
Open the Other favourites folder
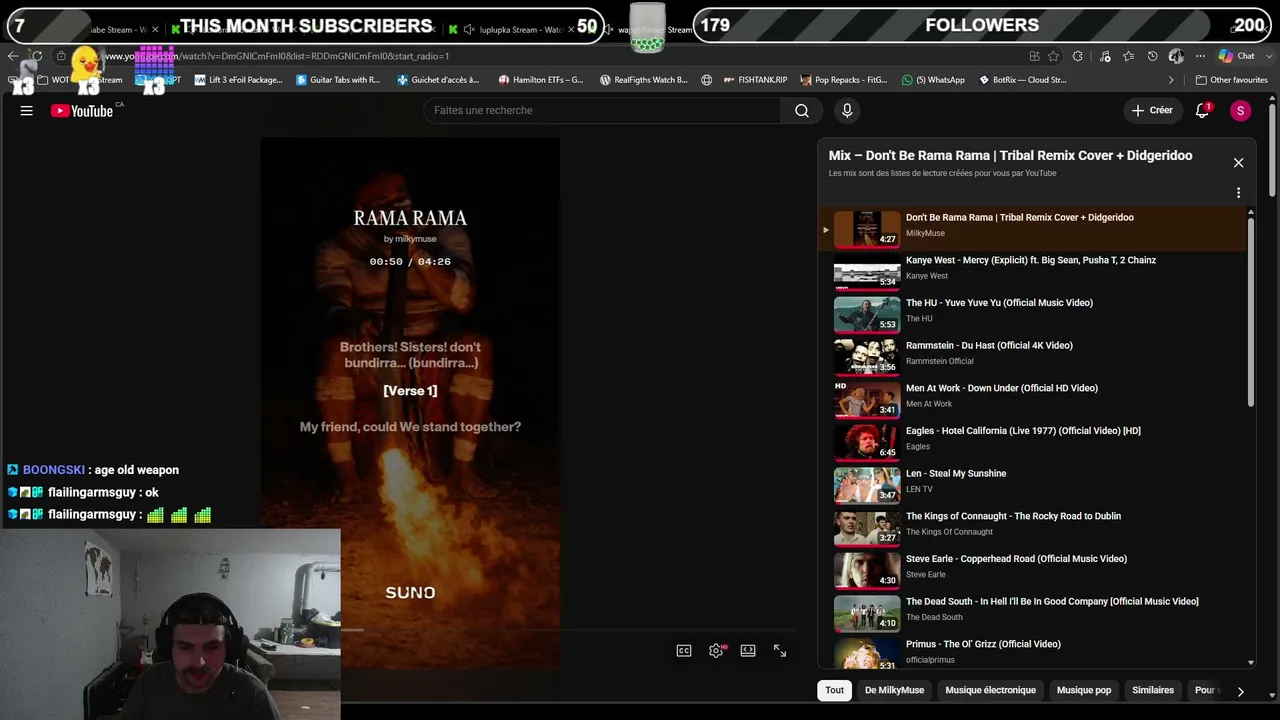(1232, 80)
